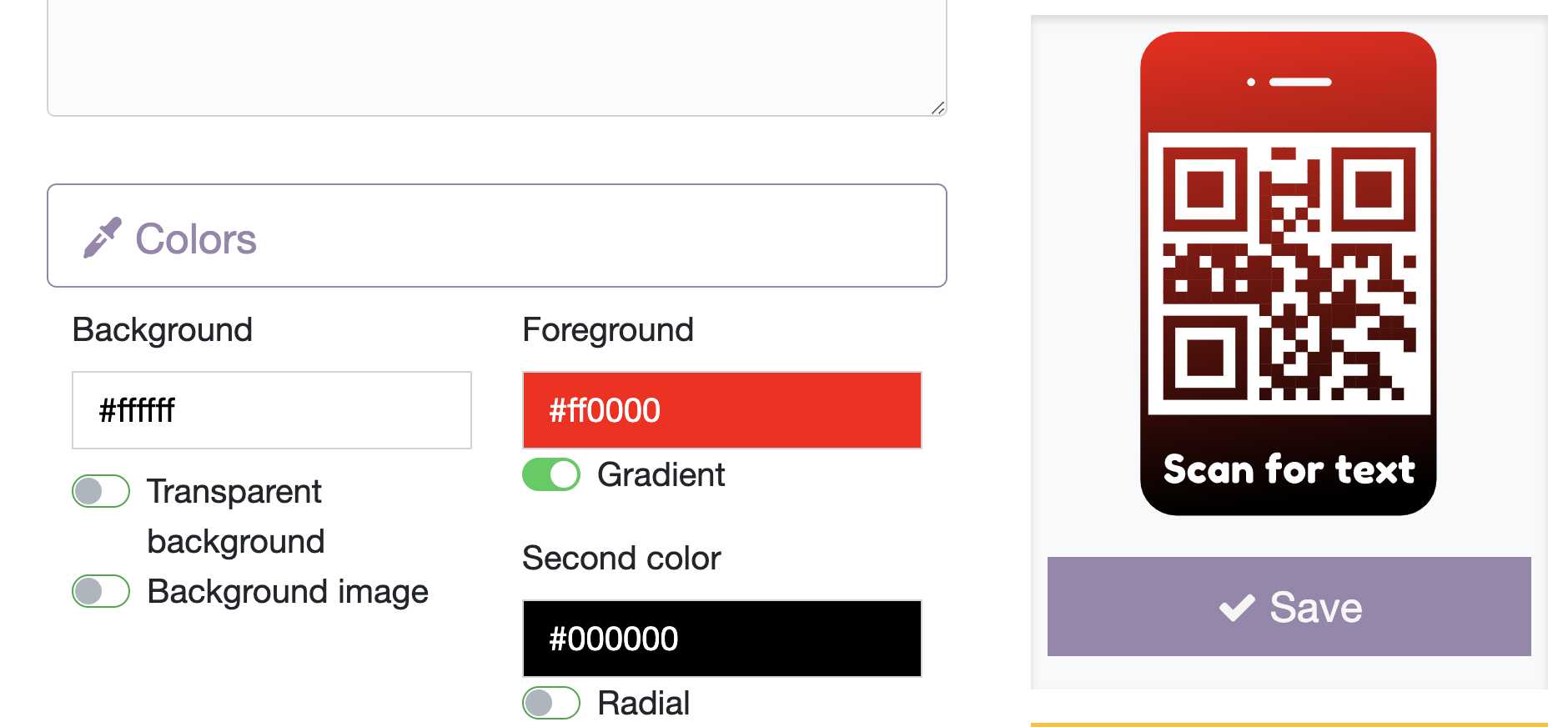Enable the Background image toggle
This screenshot has height=727, width=1568.
pos(100,591)
